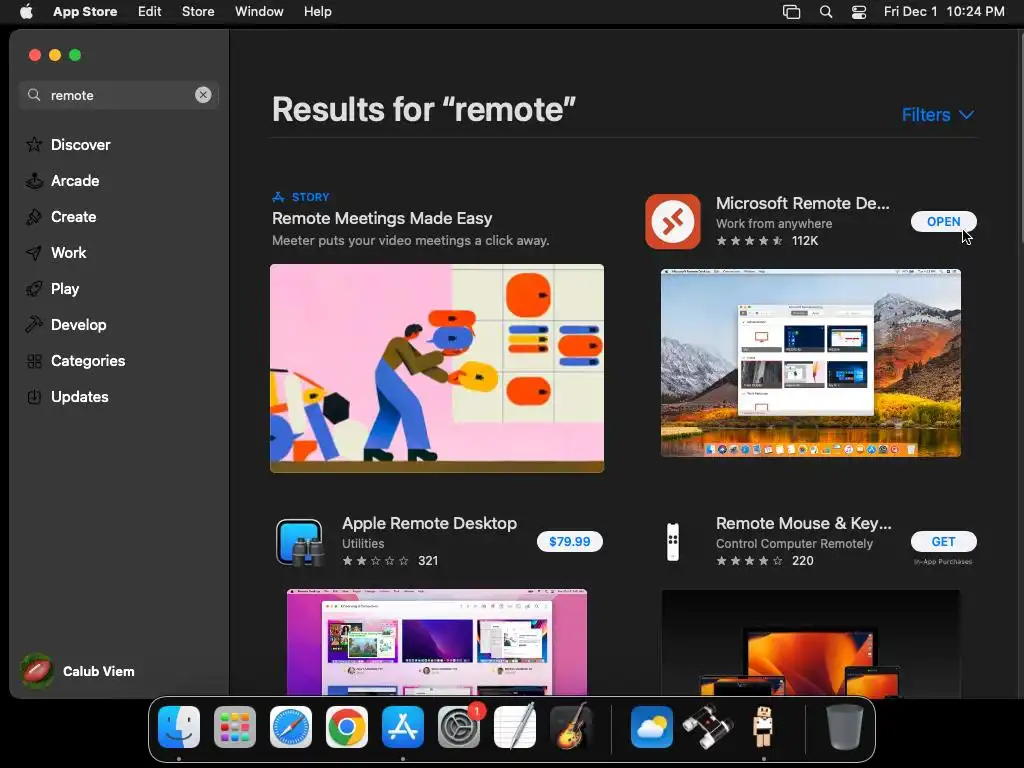Open Weather app from the Dock
The image size is (1024, 768).
click(652, 727)
